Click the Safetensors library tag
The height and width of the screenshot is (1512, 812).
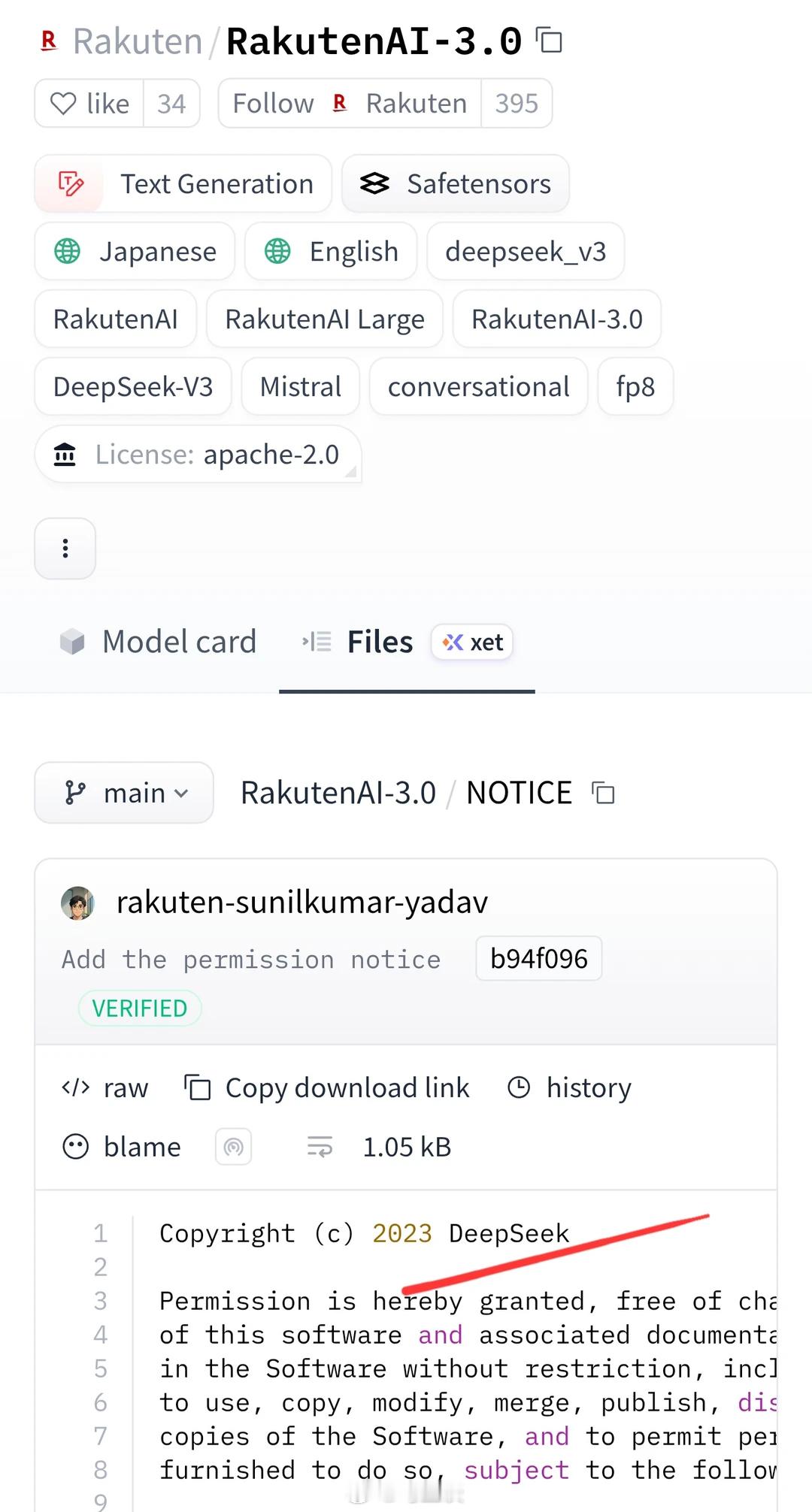pyautogui.click(x=456, y=184)
